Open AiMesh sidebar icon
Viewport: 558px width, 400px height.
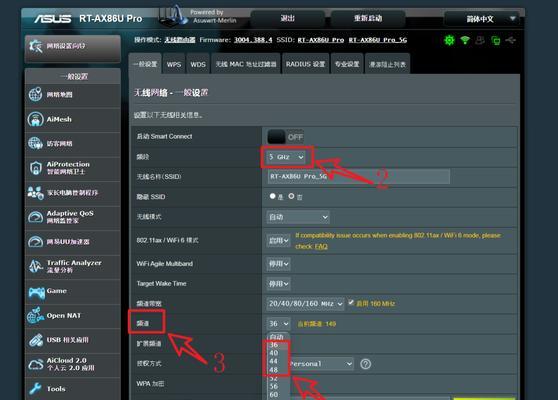[36, 119]
